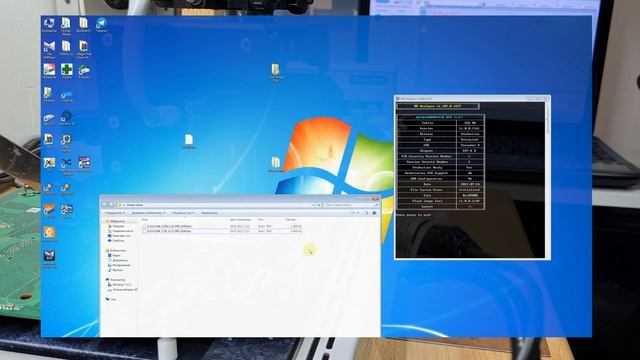This screenshot has height=360, width=640.
Task: Sort files by Размер column header
Action: pos(292,220)
